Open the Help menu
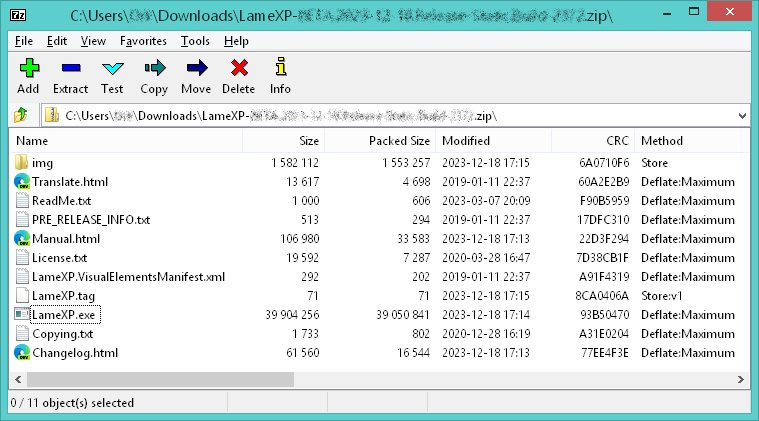Viewport: 759px width, 421px height. (x=236, y=41)
